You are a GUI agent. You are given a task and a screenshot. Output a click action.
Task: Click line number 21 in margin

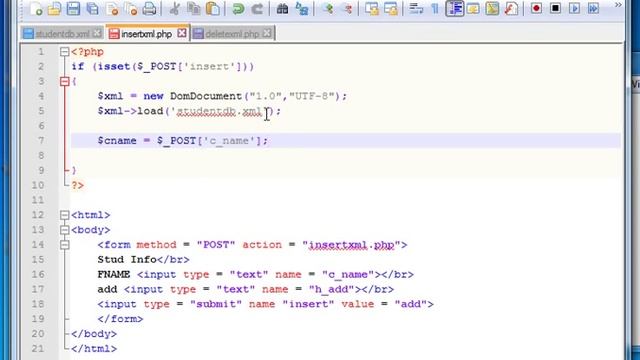38,349
